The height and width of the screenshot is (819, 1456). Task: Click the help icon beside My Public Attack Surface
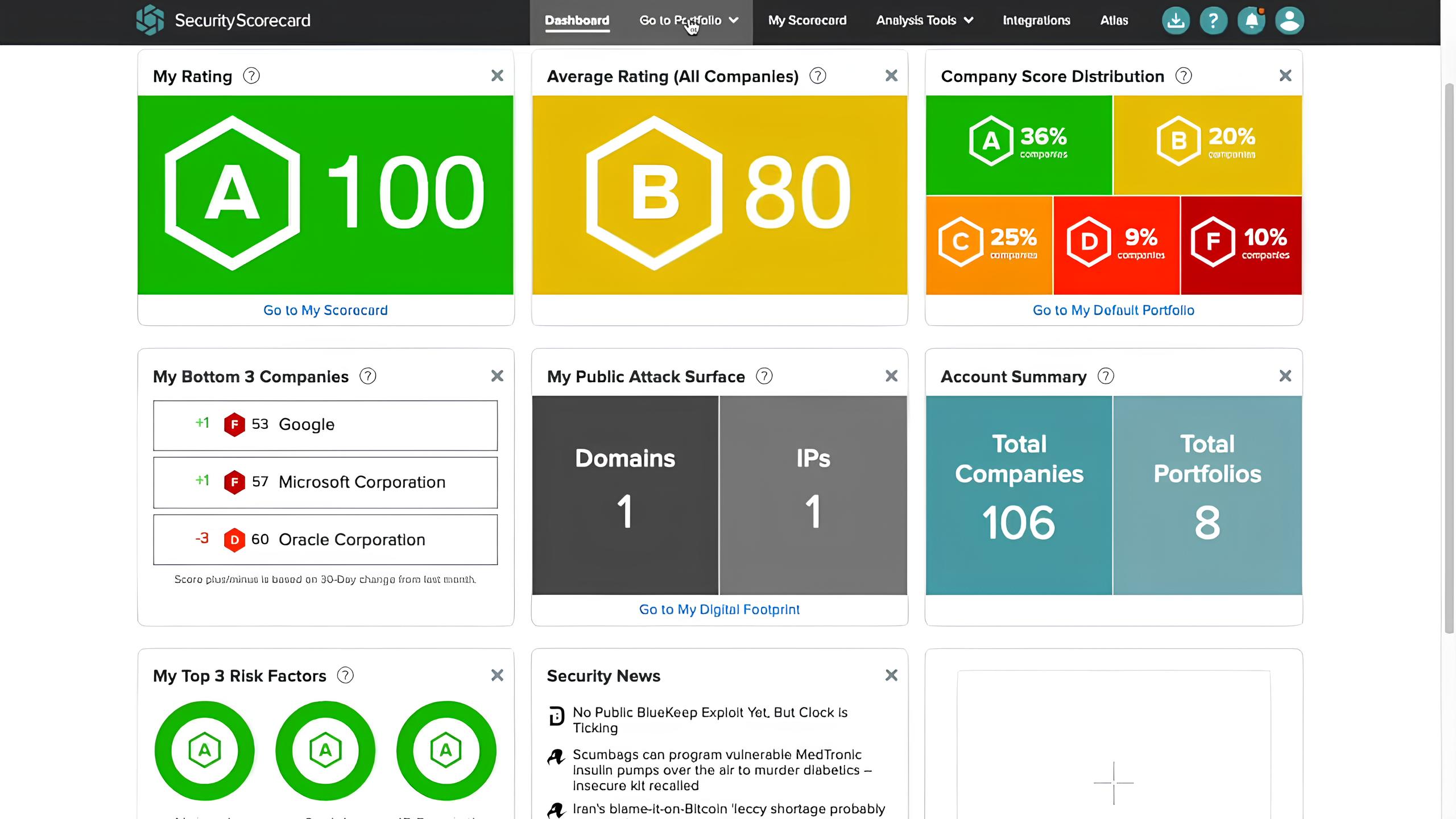click(x=763, y=376)
